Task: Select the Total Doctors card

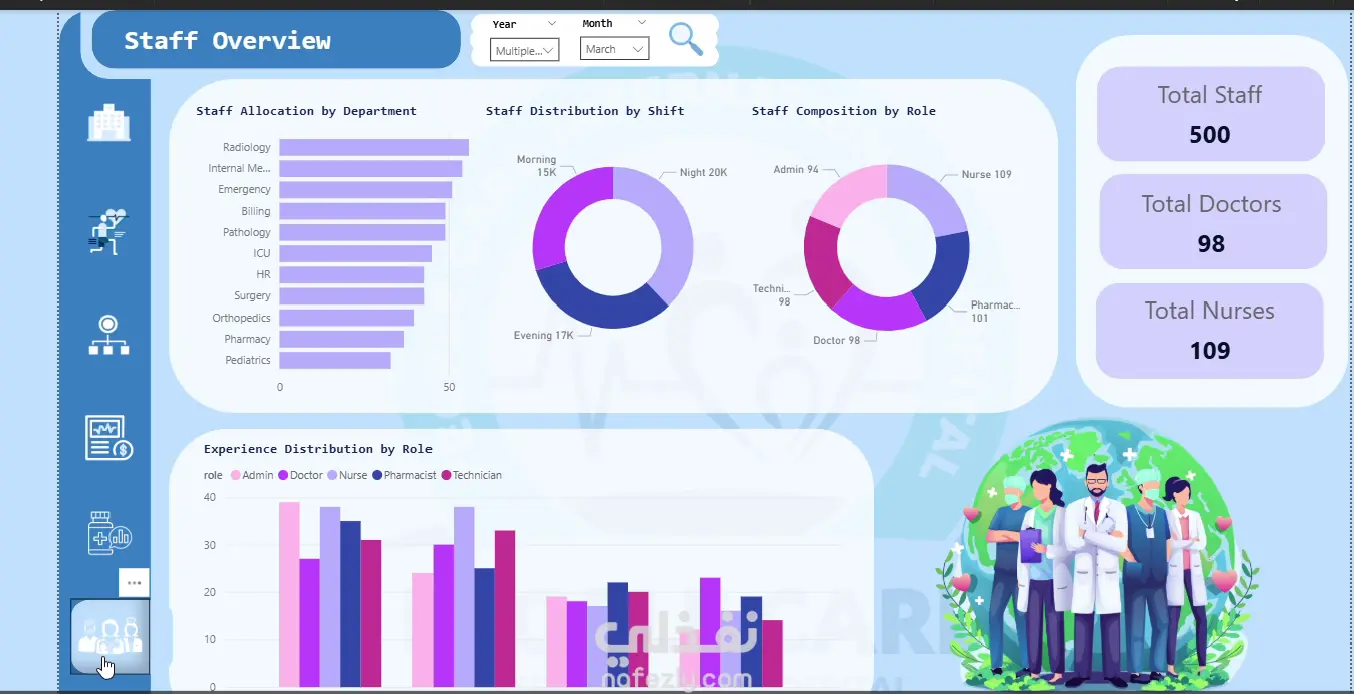Action: click(1212, 222)
